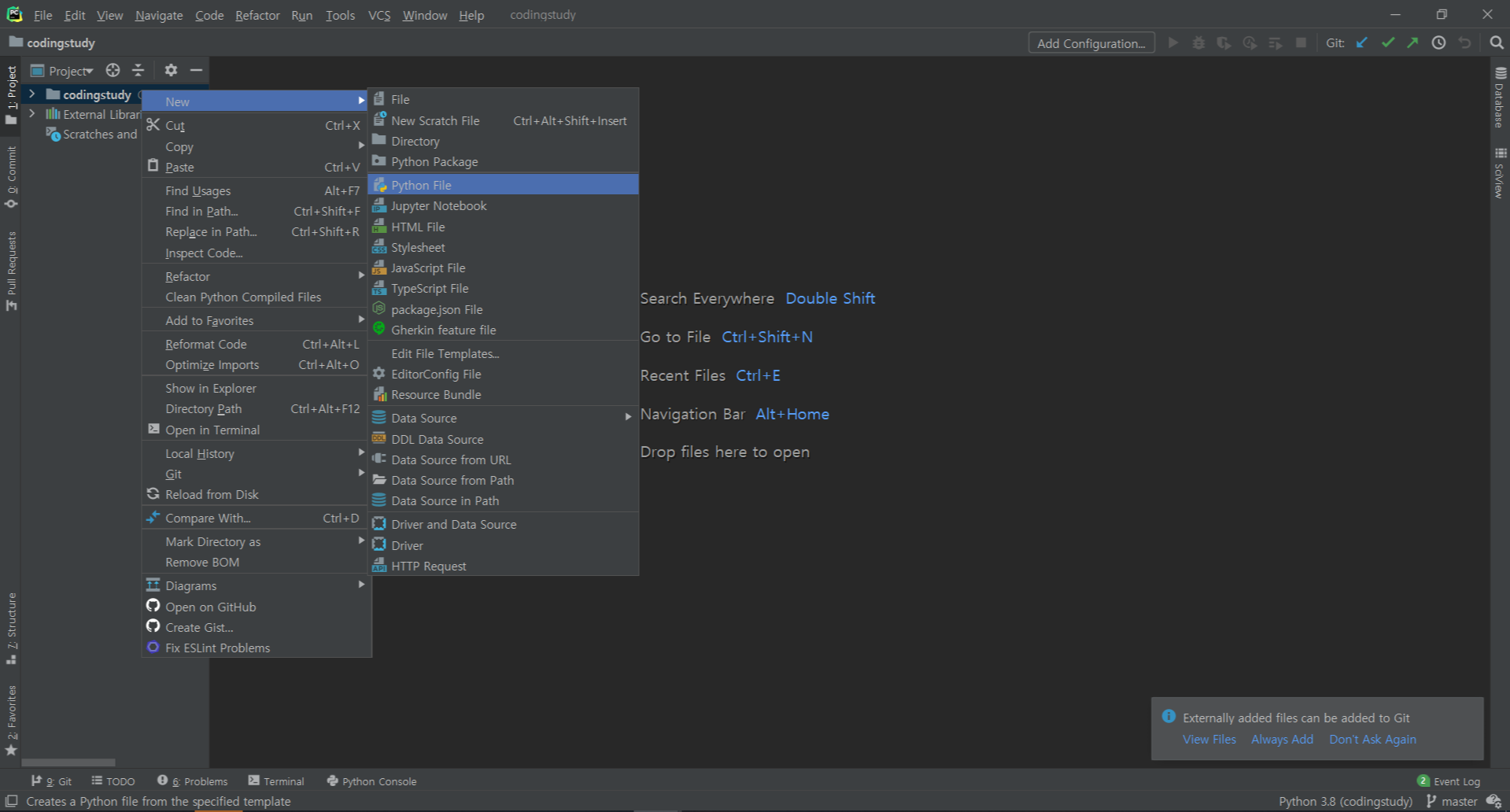Expand the Copy submenu
The width and height of the screenshot is (1510, 812).
point(255,146)
